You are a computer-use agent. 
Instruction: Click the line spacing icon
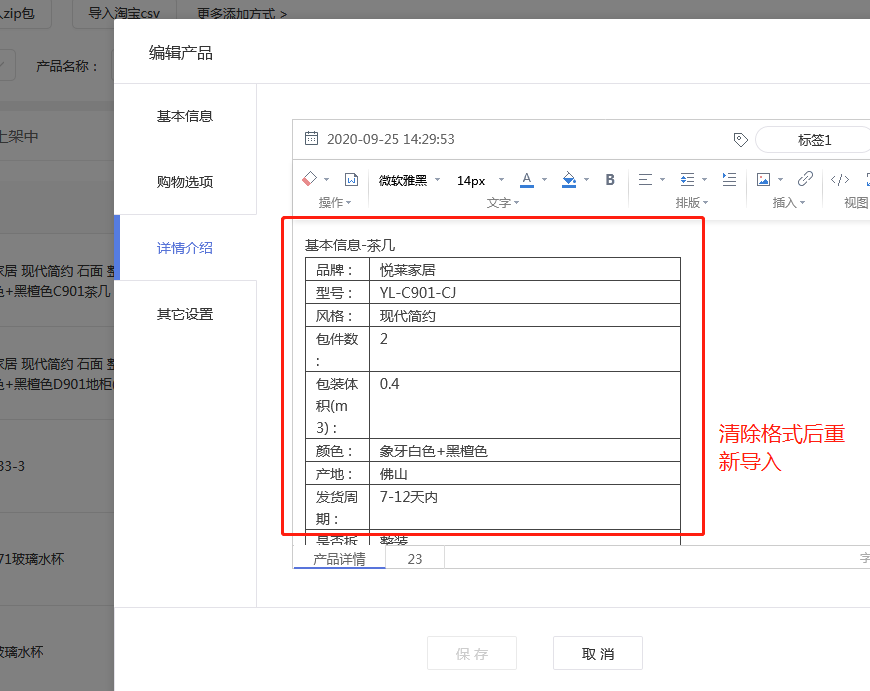[x=687, y=180]
